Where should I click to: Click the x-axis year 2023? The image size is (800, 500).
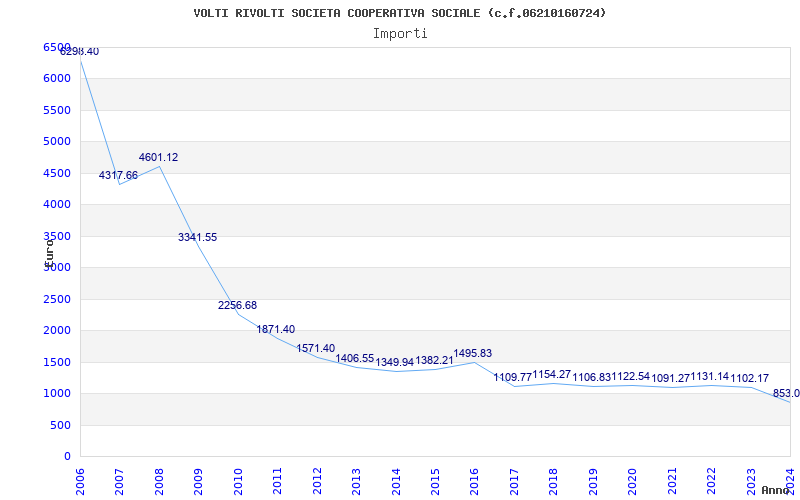[751, 481]
